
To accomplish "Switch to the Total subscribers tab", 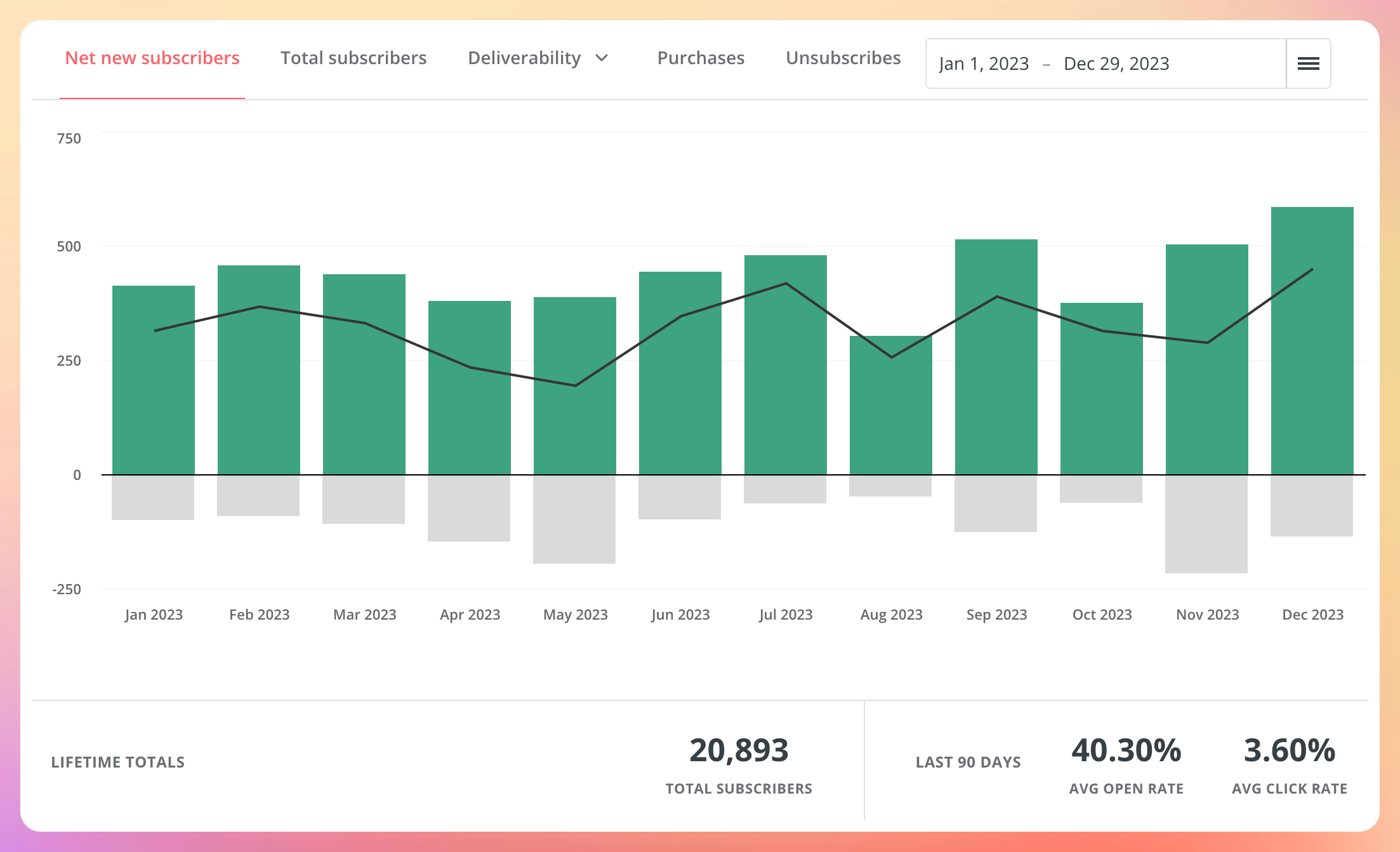I will coord(353,58).
